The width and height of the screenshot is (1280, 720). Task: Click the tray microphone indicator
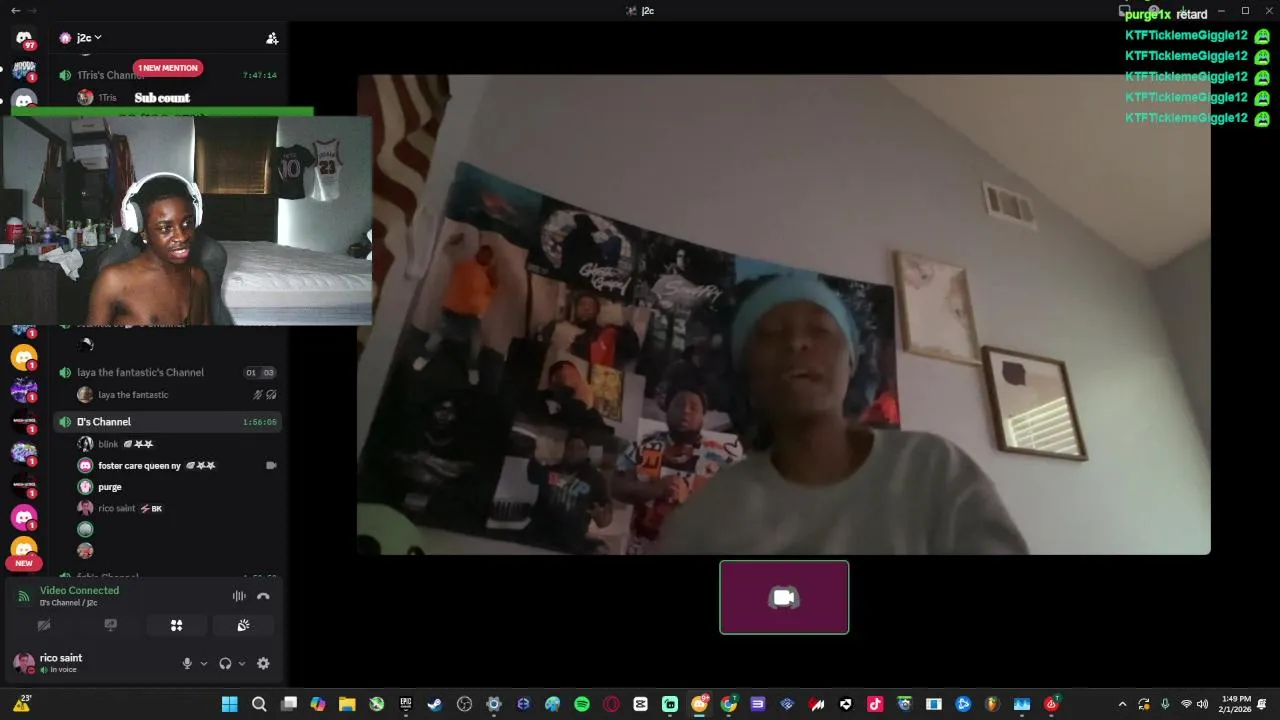click(1165, 704)
